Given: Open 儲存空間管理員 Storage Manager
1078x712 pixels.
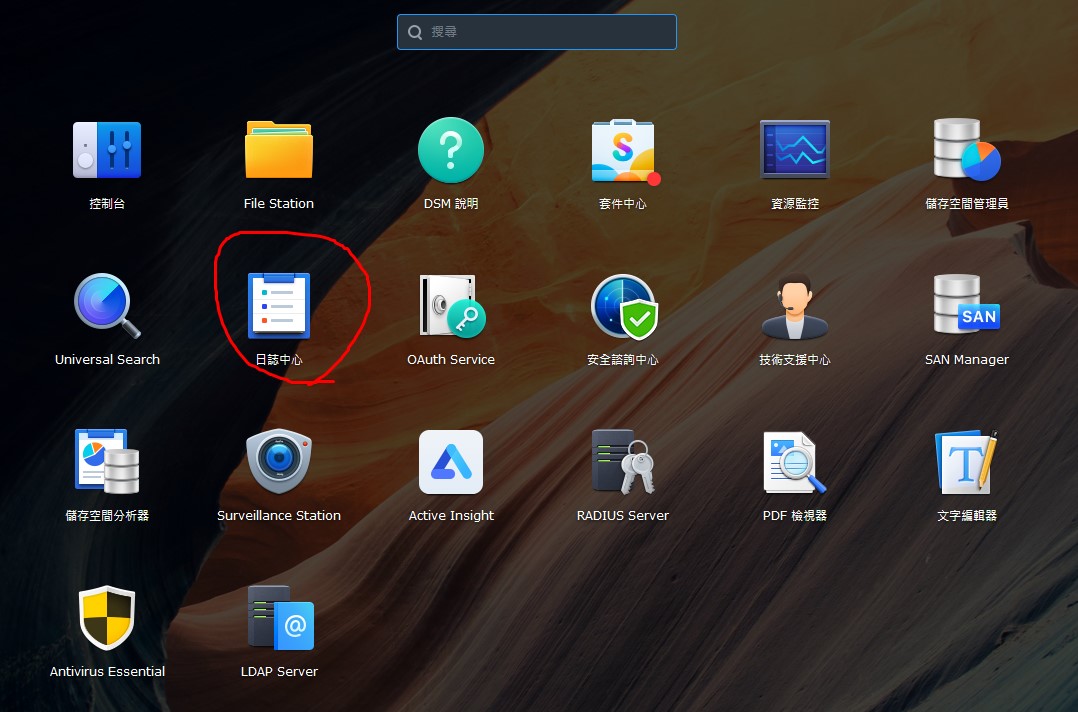Looking at the screenshot, I should [967, 151].
